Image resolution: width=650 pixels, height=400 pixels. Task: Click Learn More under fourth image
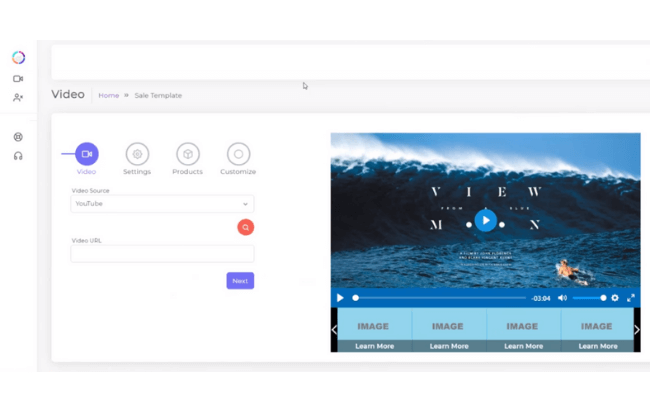pyautogui.click(x=598, y=346)
